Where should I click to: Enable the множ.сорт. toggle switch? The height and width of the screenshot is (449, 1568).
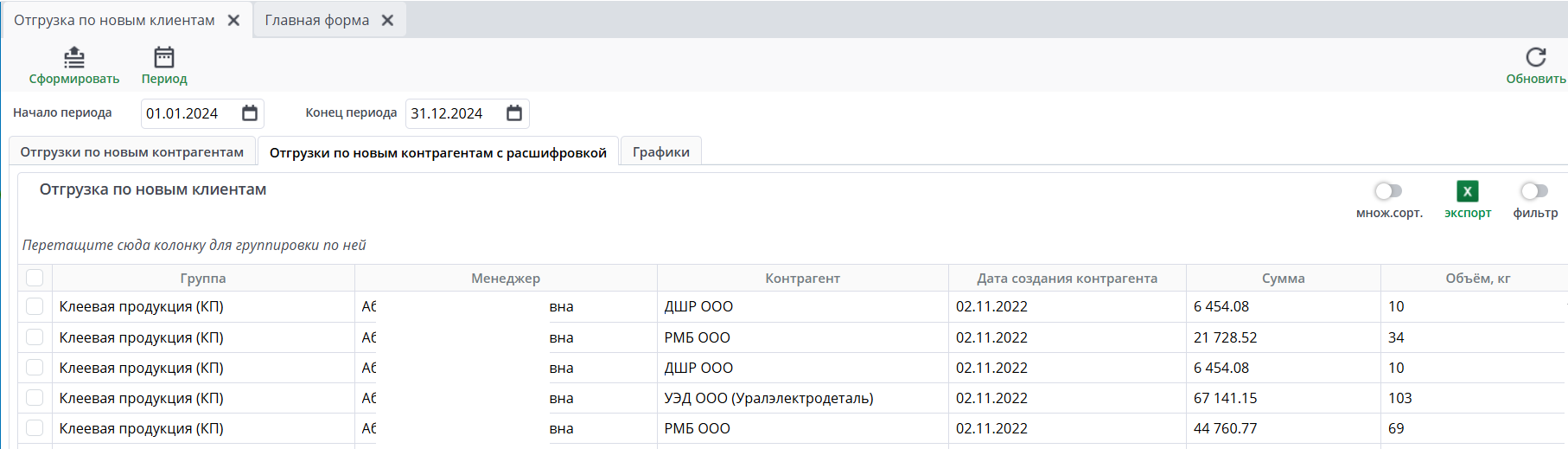[x=1388, y=191]
